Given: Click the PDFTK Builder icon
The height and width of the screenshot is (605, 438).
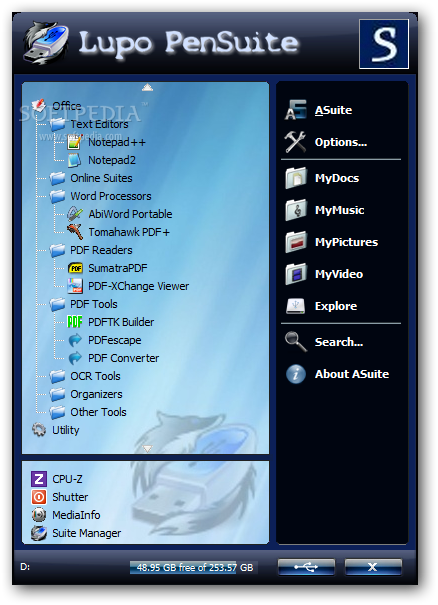Looking at the screenshot, I should (75, 322).
